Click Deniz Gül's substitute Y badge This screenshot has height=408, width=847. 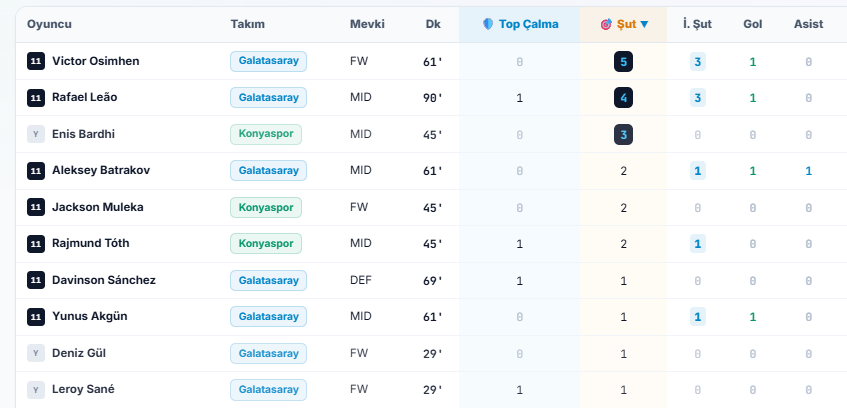click(36, 353)
